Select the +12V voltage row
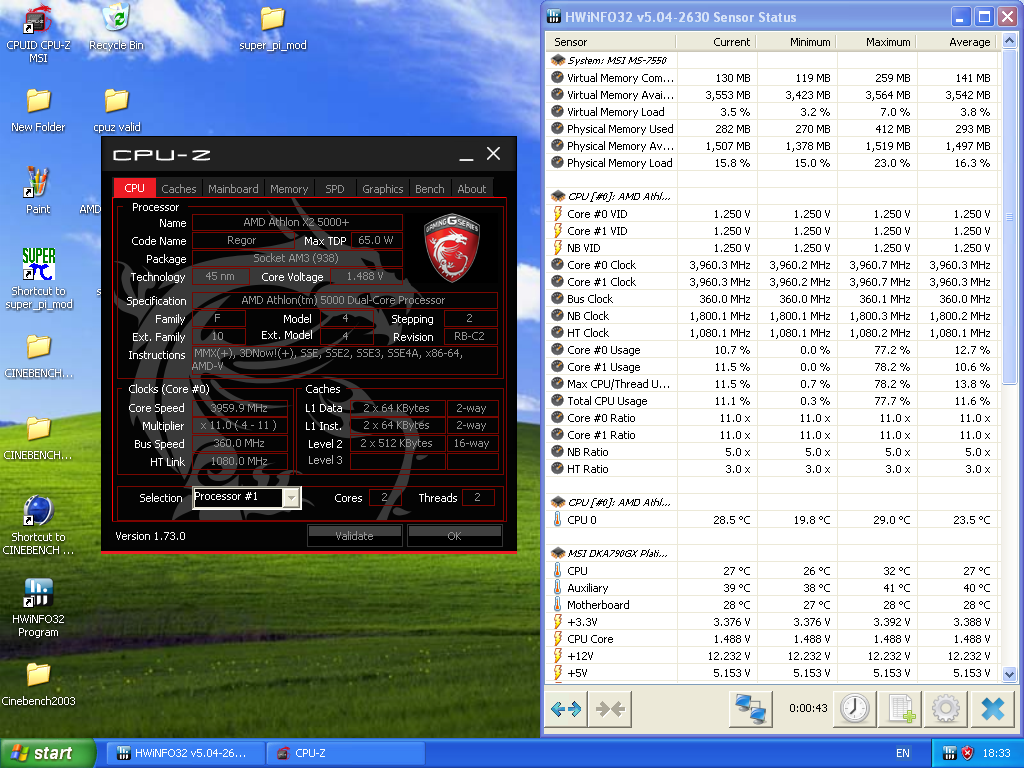 click(x=773, y=656)
